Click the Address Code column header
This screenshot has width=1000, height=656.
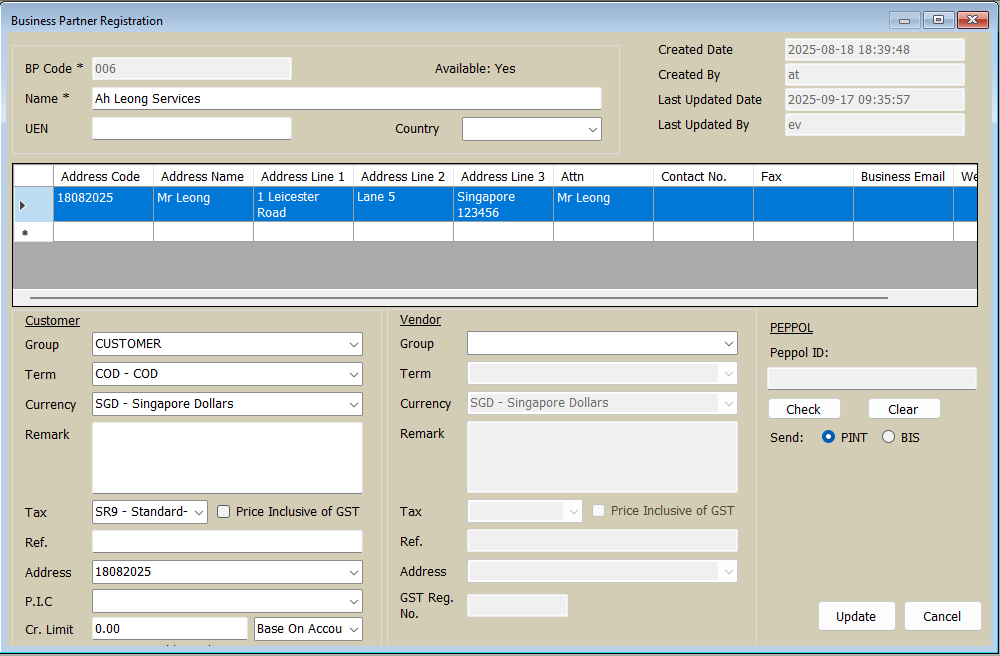102,177
